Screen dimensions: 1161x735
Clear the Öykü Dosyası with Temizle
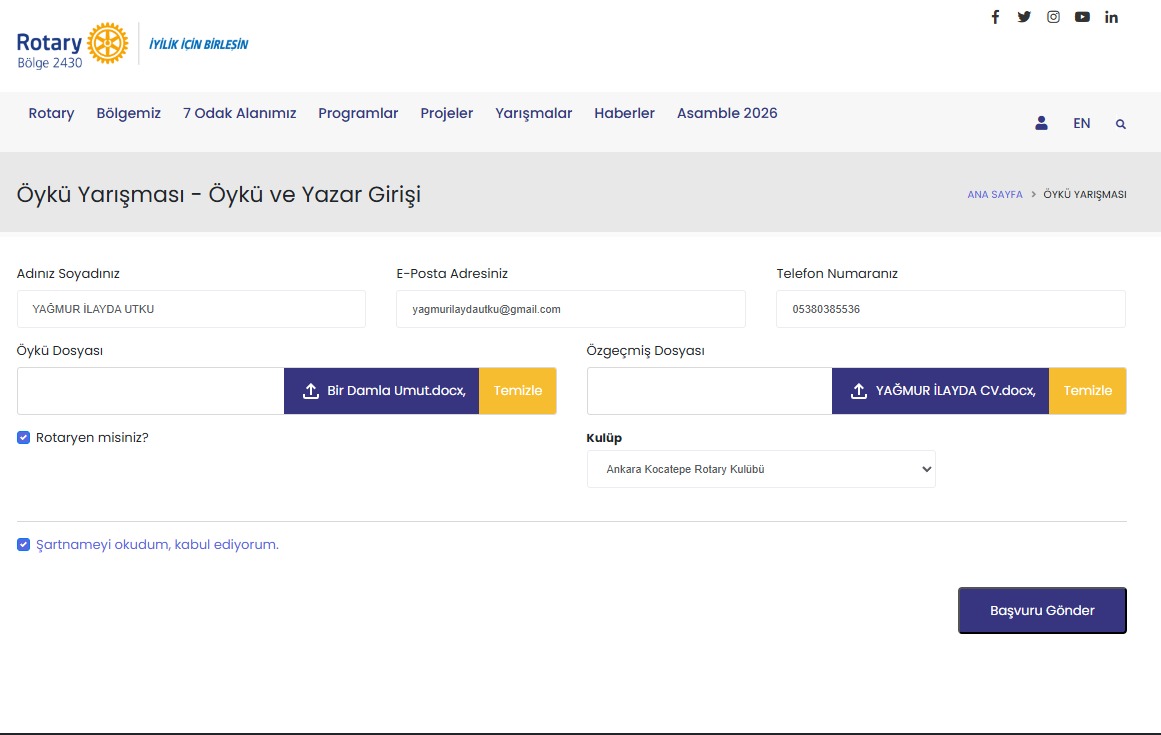point(517,391)
